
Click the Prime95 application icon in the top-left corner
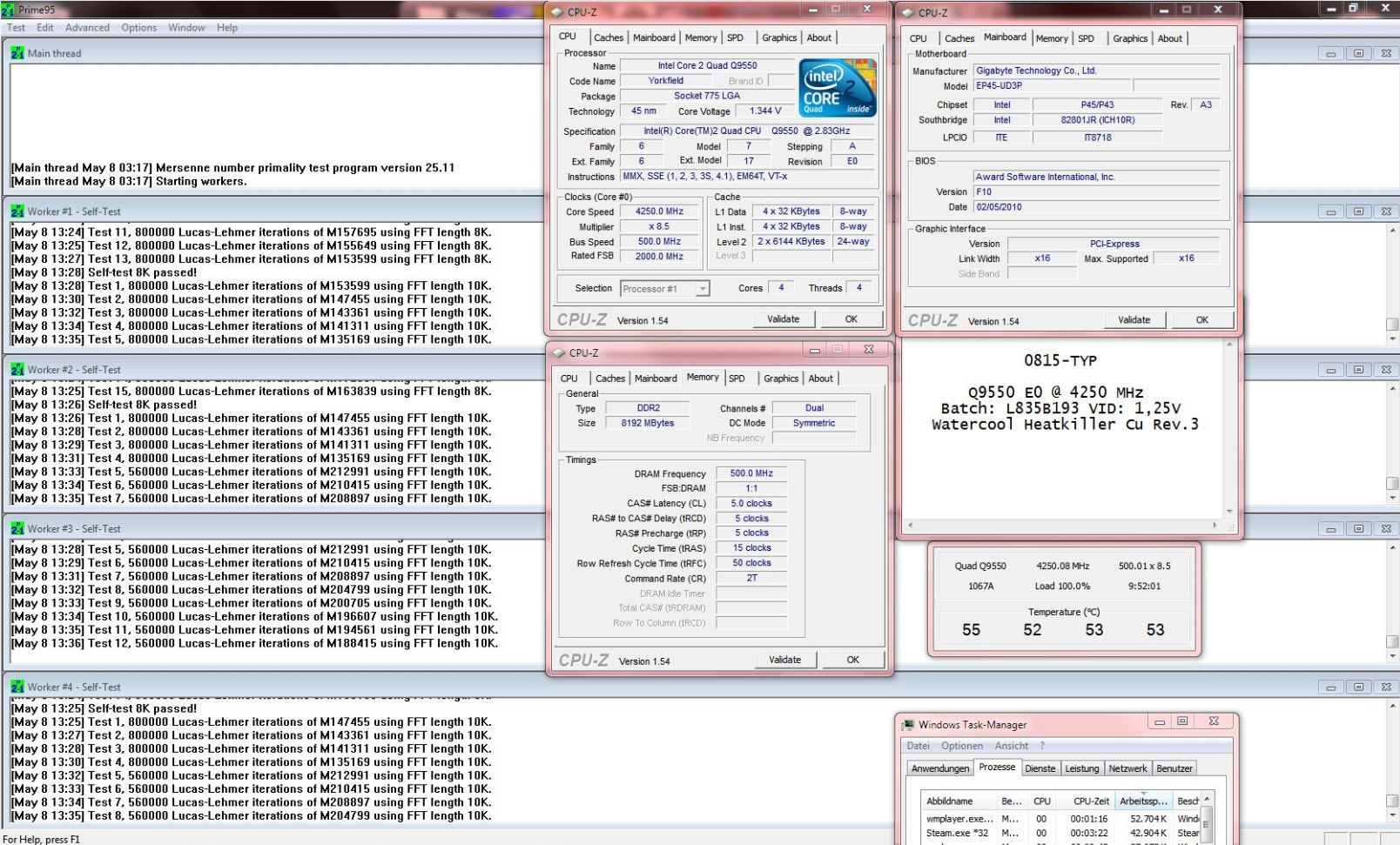click(8, 8)
